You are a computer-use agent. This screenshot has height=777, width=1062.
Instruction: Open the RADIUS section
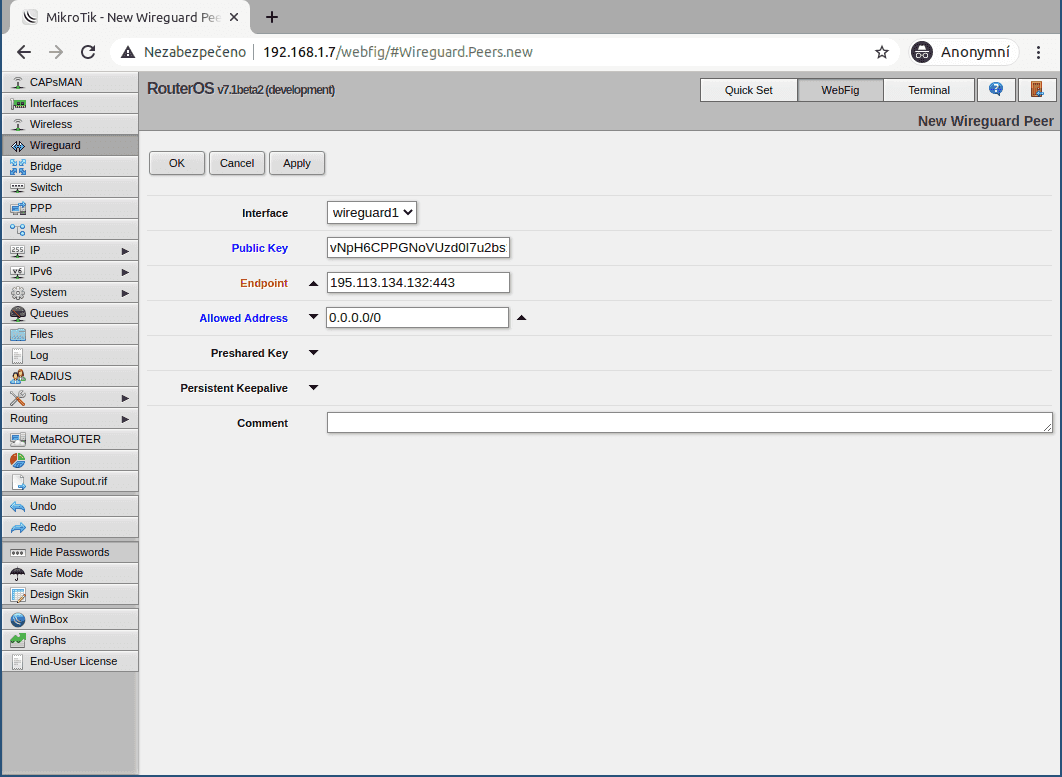pyautogui.click(x=70, y=376)
